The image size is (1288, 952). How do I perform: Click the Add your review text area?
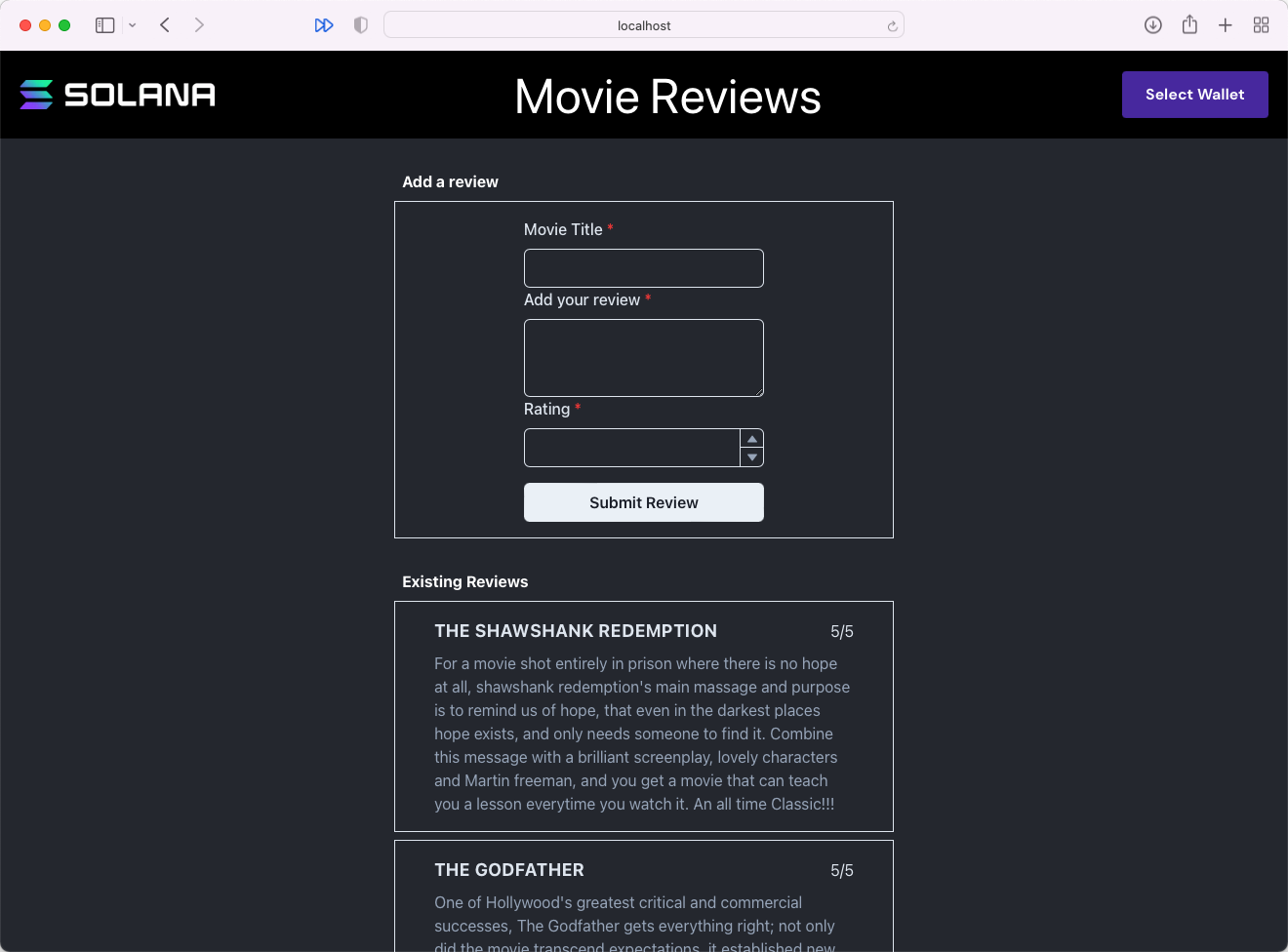coord(643,357)
